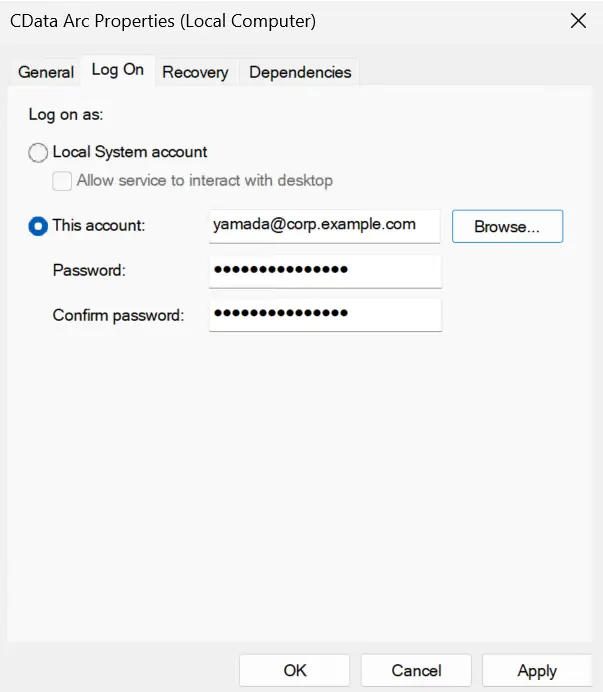The height and width of the screenshot is (692, 603).
Task: Confirm the dialog with OK
Action: click(295, 671)
